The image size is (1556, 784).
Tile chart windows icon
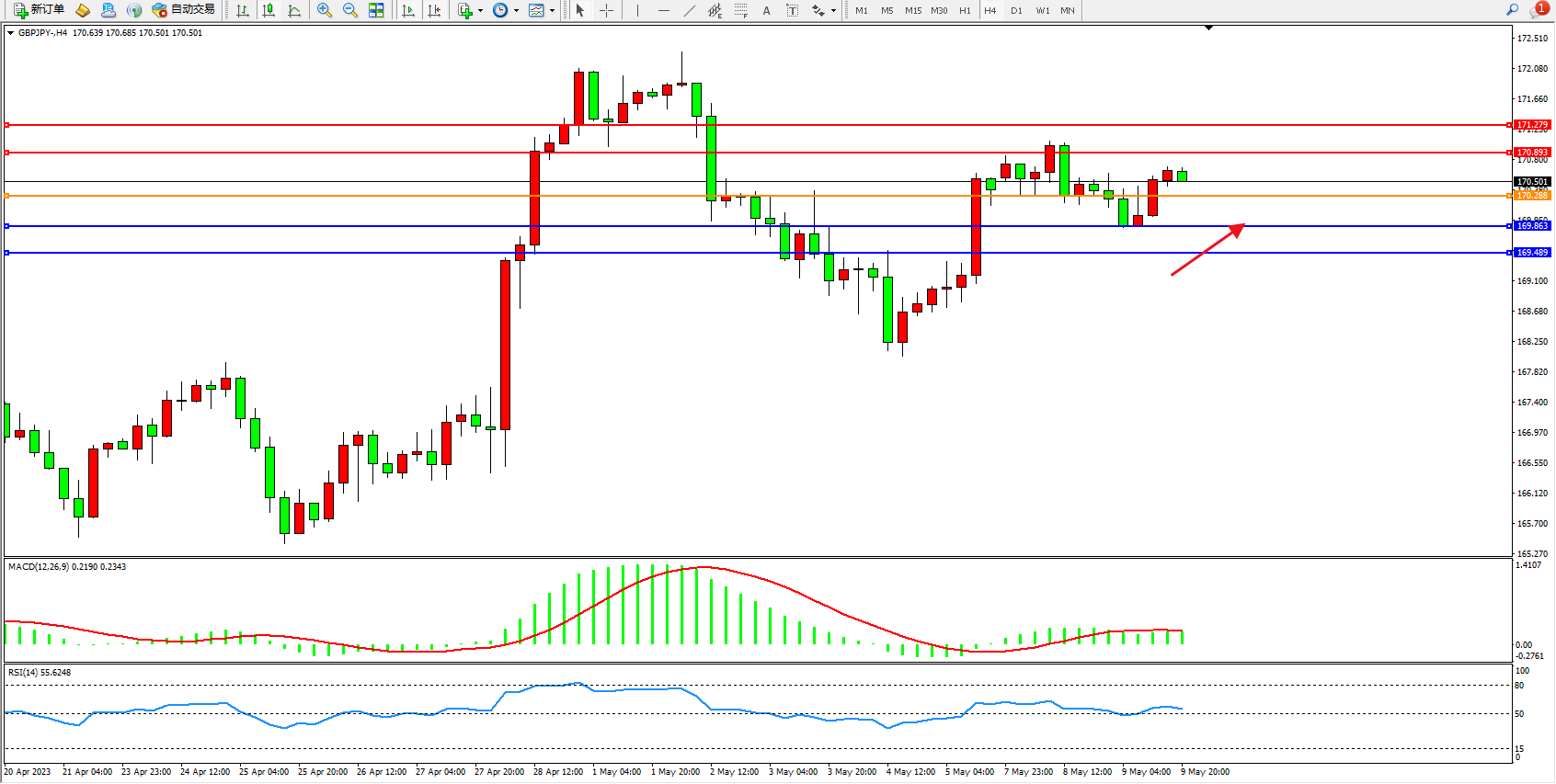pyautogui.click(x=376, y=10)
